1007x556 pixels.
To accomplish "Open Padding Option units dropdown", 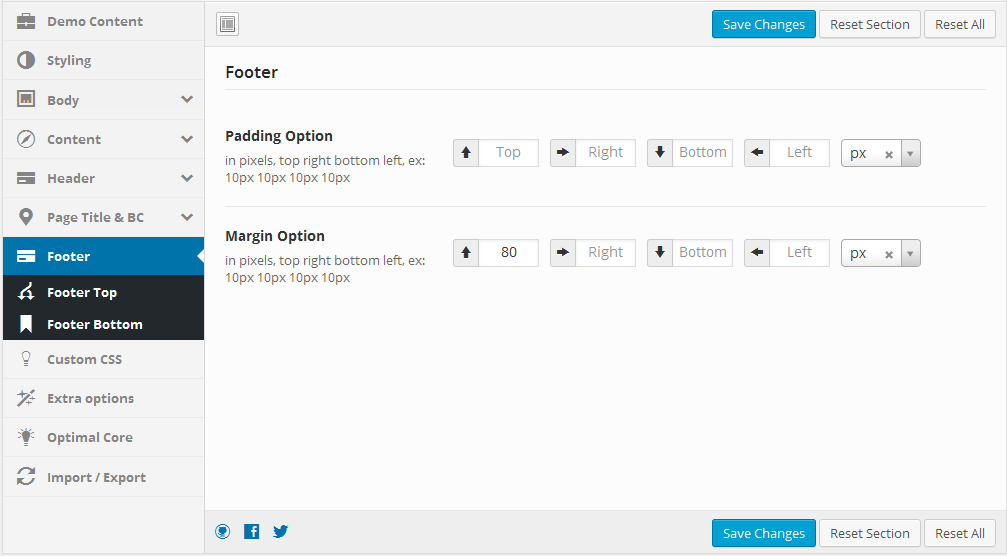I will click(910, 153).
